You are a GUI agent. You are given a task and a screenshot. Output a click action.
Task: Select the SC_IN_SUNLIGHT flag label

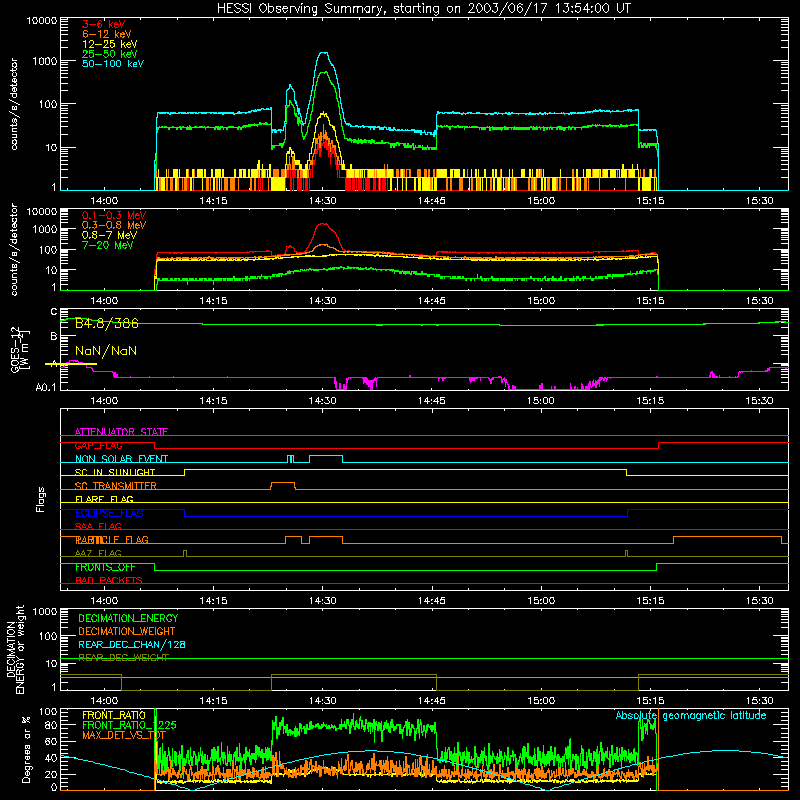point(115,472)
